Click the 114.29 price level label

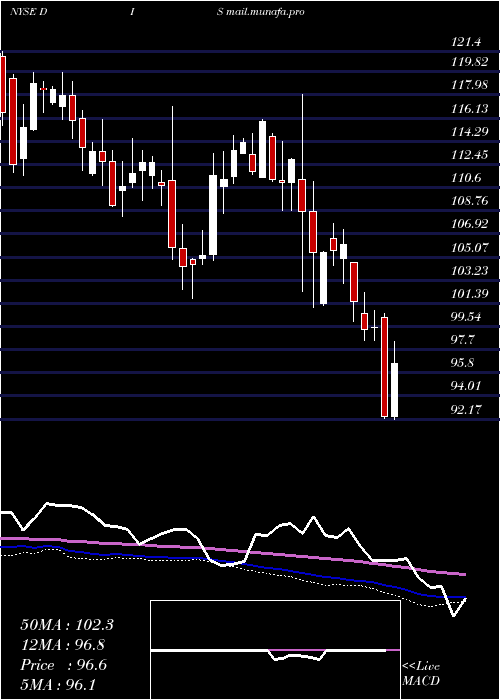coord(470,132)
